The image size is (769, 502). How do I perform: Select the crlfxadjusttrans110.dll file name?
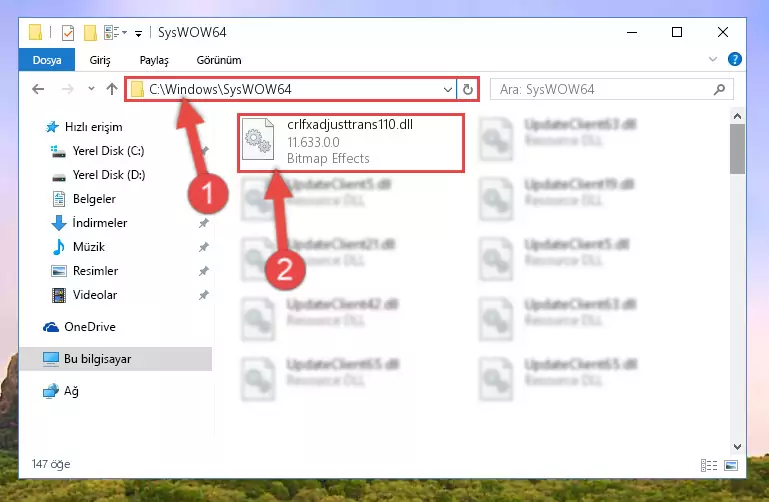click(x=350, y=125)
